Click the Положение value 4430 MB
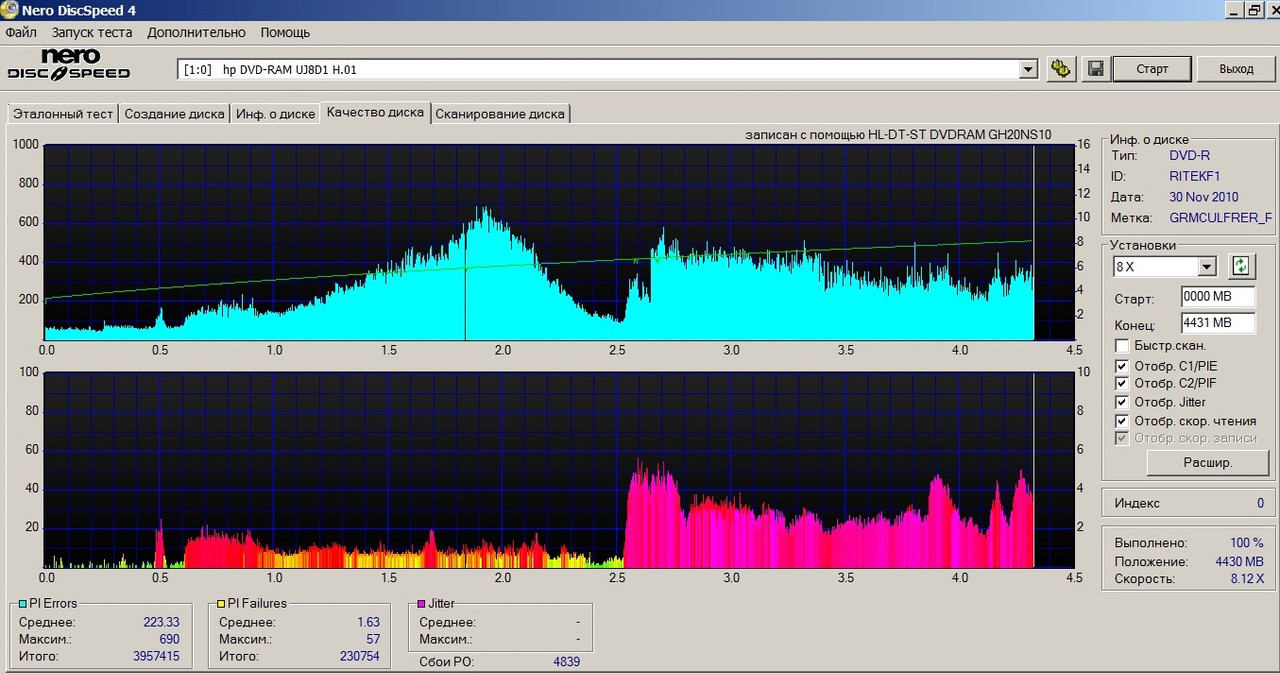Image resolution: width=1280 pixels, height=674 pixels. point(1240,561)
